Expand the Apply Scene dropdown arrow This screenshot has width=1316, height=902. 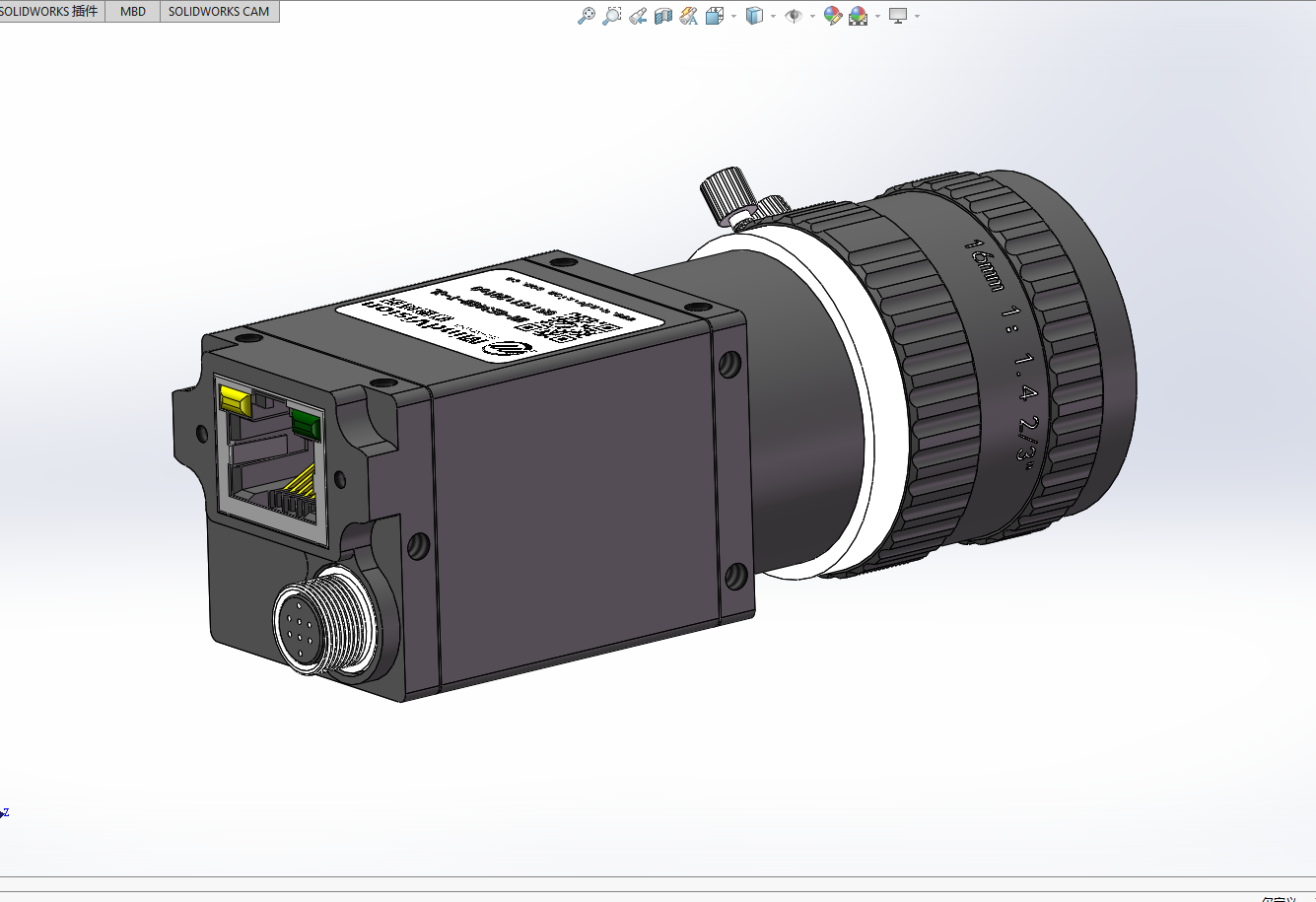tap(877, 16)
